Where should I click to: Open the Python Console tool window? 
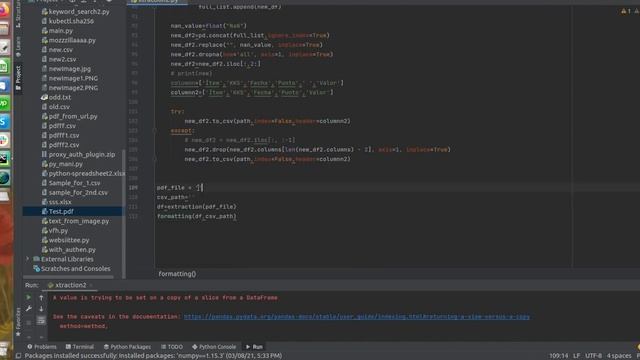[x=214, y=347]
